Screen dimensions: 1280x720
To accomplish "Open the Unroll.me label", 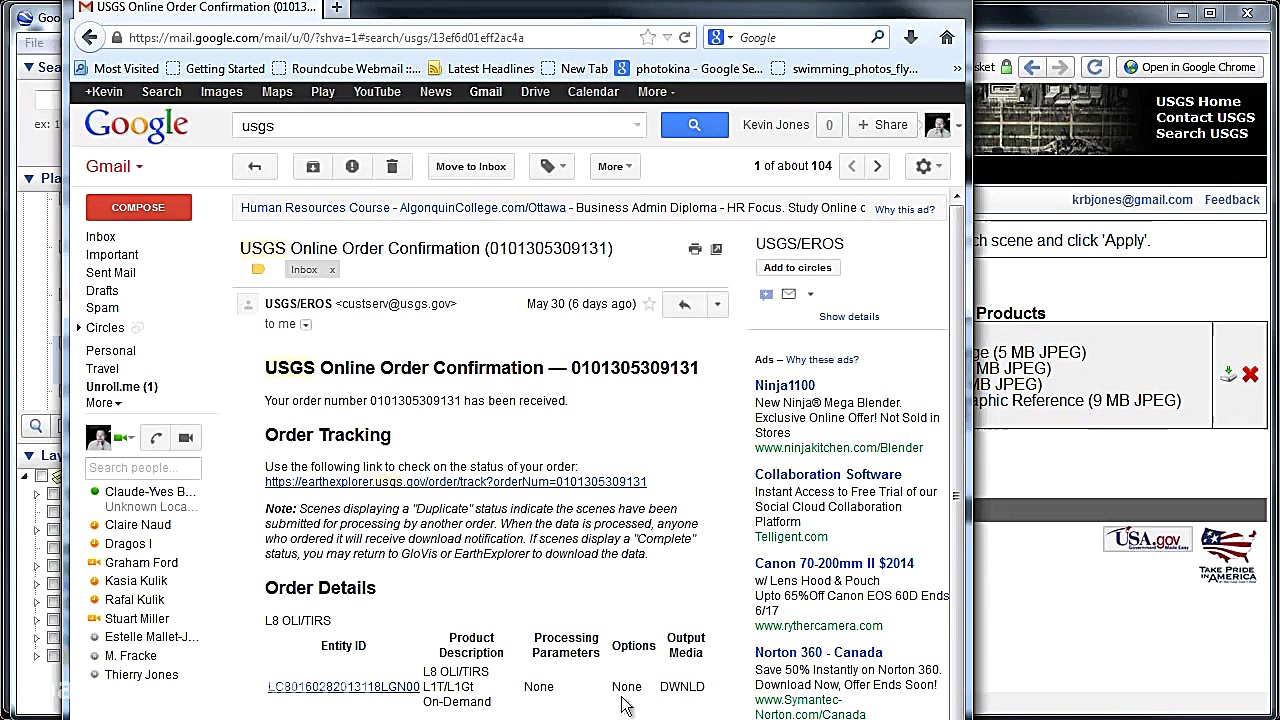I will pos(122,387).
